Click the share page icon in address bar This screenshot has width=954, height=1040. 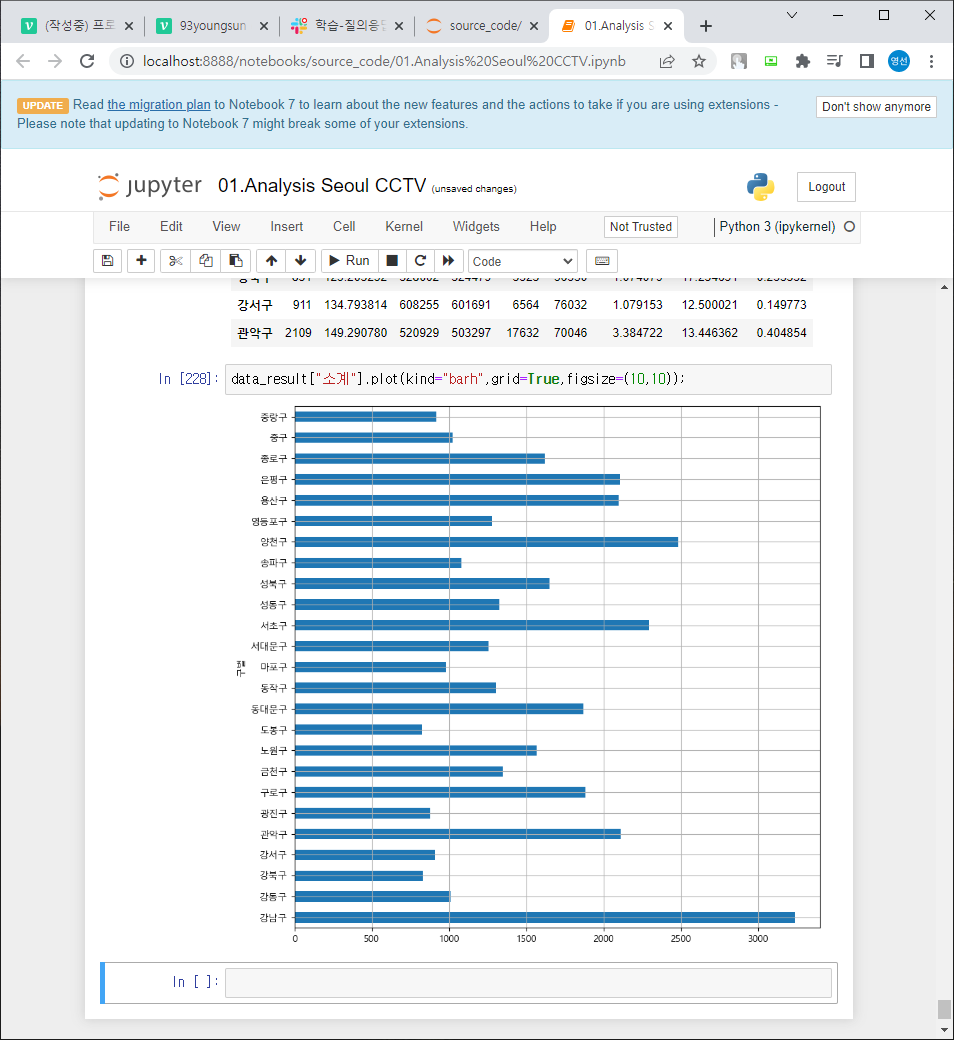click(x=667, y=62)
